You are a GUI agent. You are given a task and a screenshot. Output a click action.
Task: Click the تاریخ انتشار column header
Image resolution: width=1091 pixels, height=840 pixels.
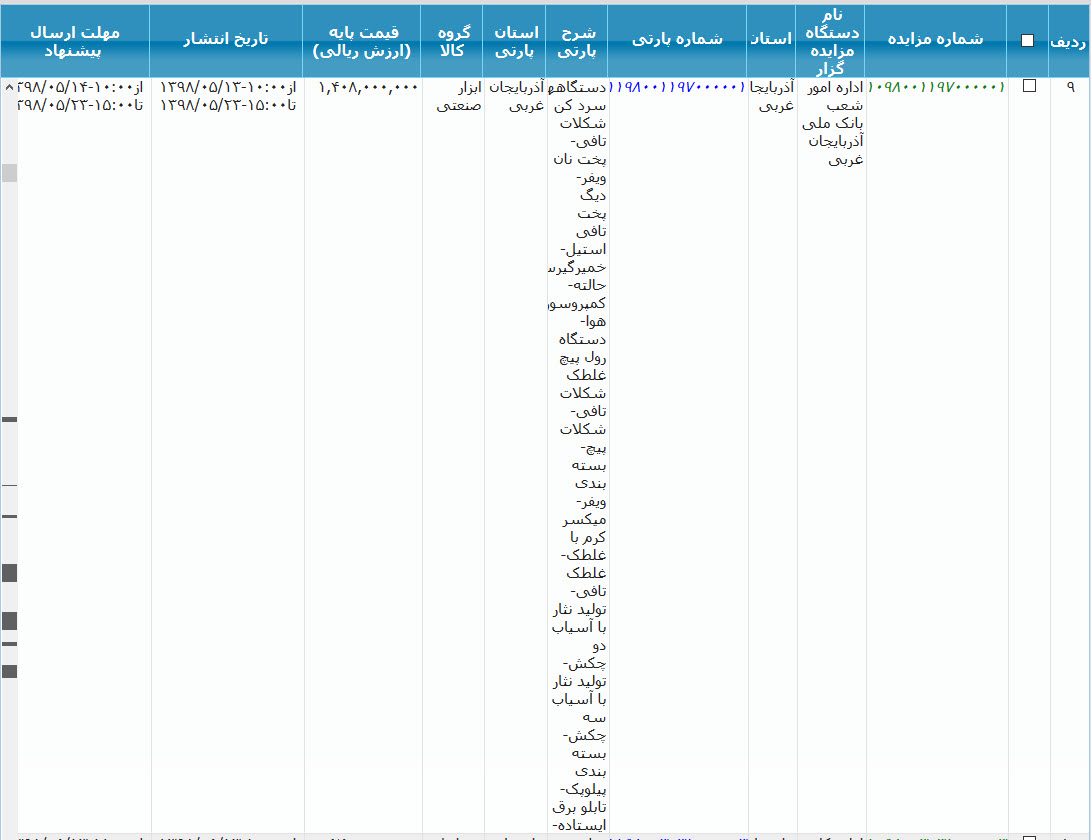(x=226, y=39)
